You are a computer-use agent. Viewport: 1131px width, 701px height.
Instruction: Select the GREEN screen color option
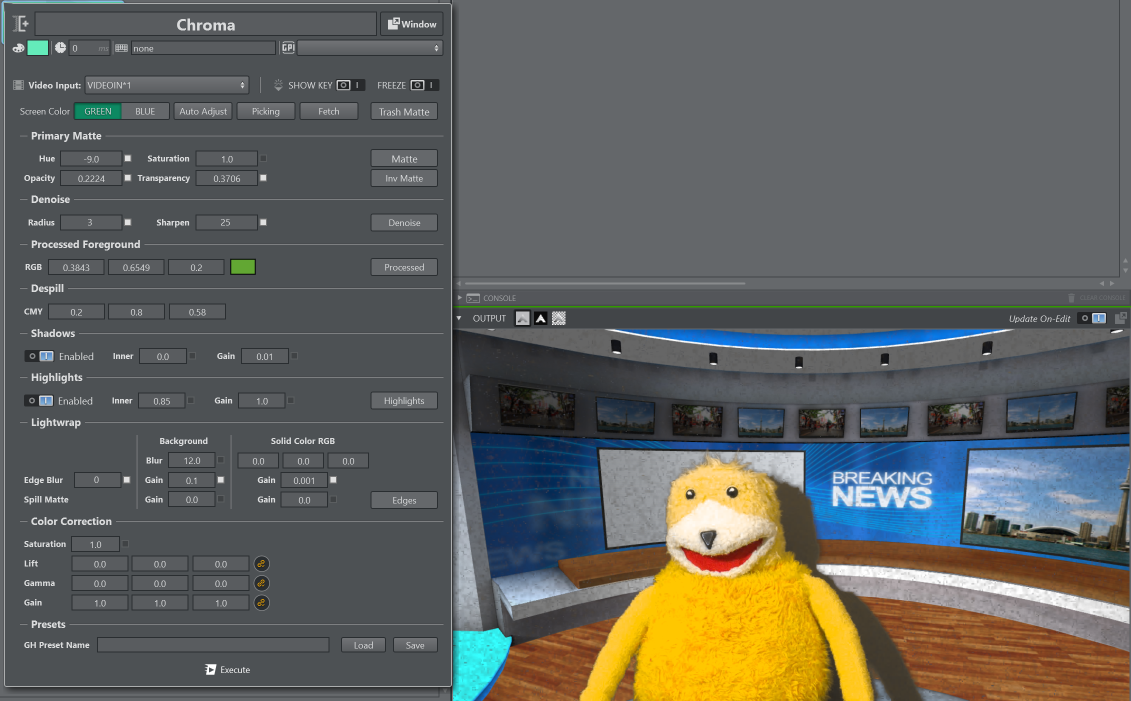point(98,111)
